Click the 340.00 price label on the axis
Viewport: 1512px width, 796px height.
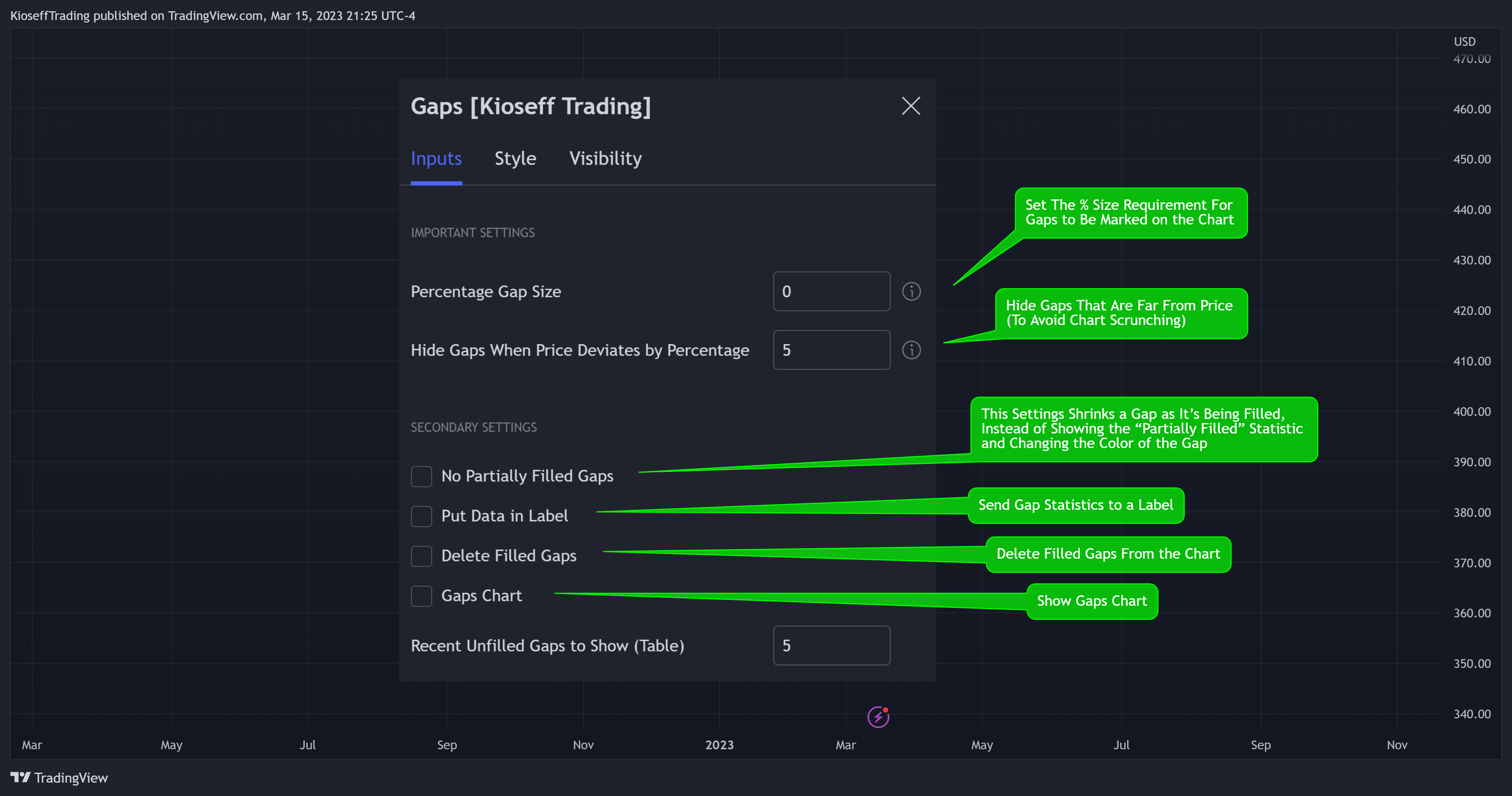point(1472,714)
